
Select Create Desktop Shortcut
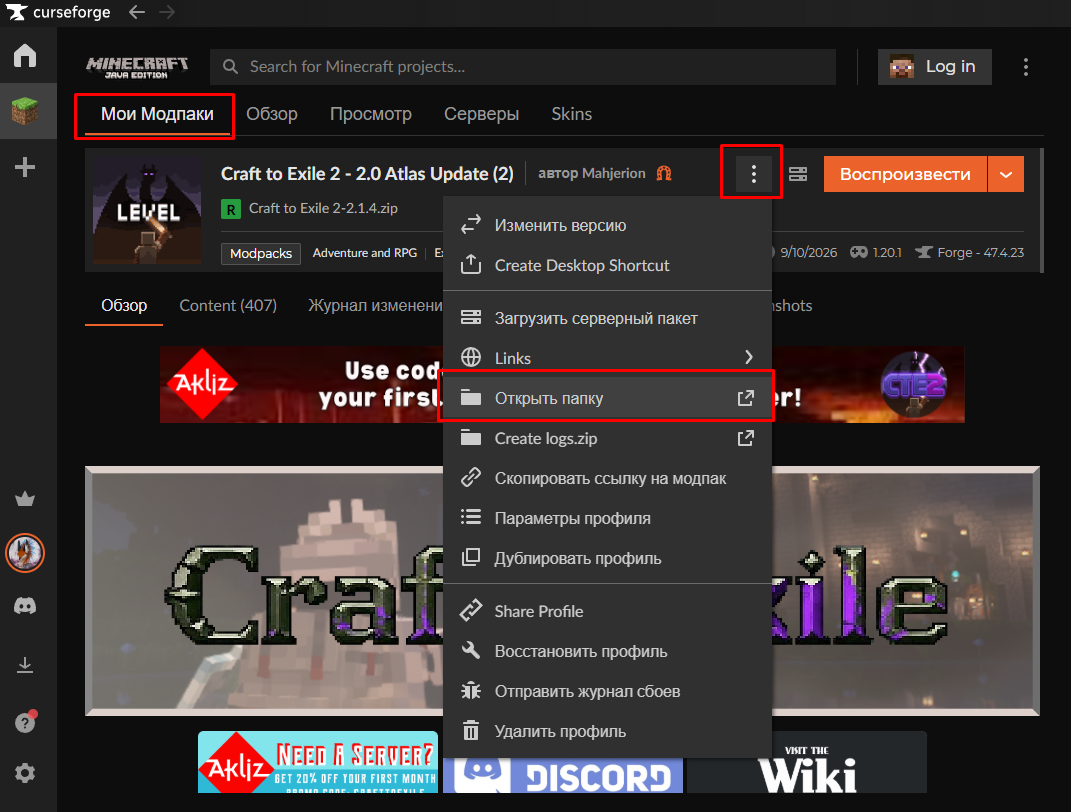[607, 265]
